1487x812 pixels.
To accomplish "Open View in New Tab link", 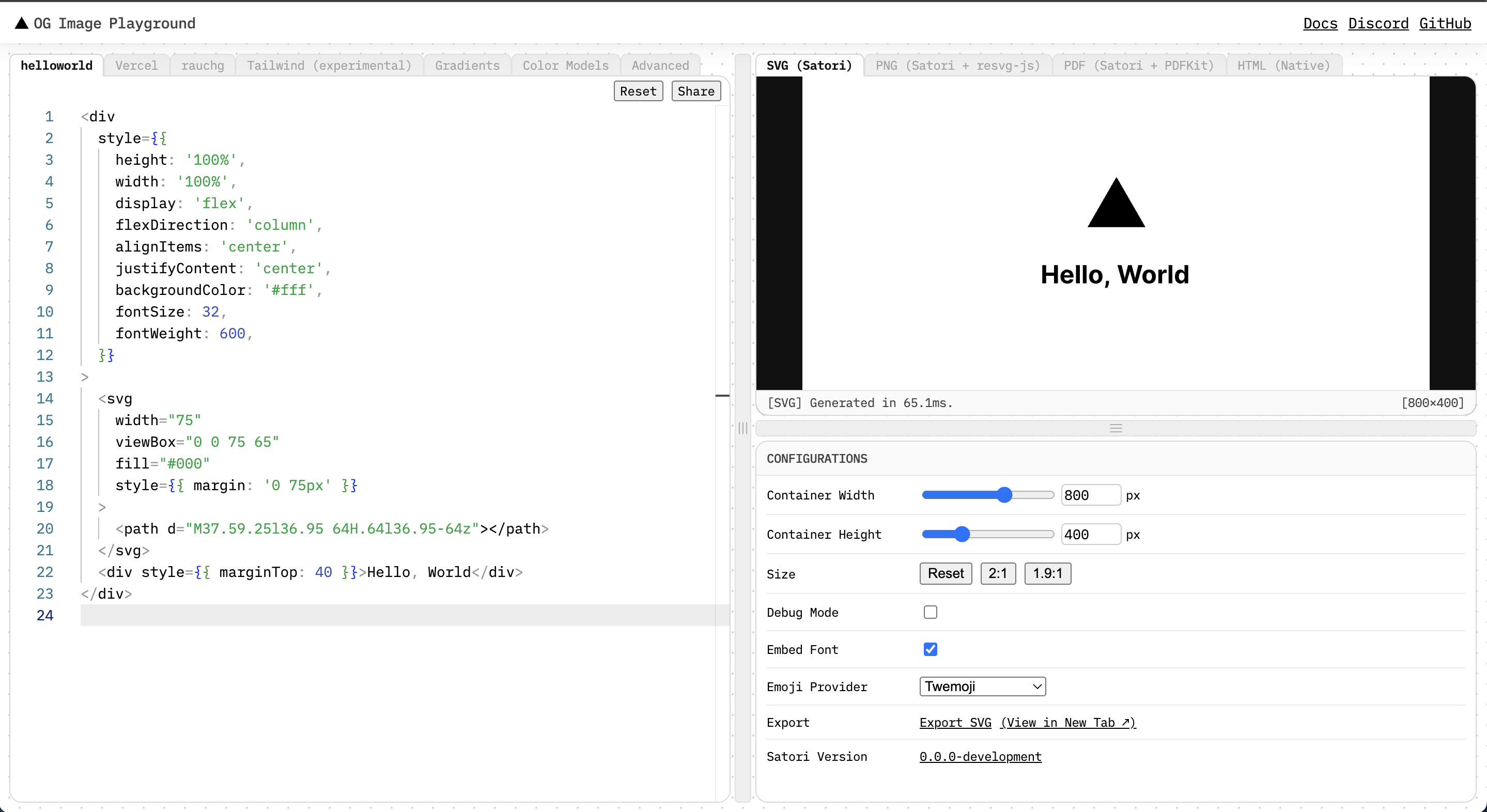I will [1067, 723].
